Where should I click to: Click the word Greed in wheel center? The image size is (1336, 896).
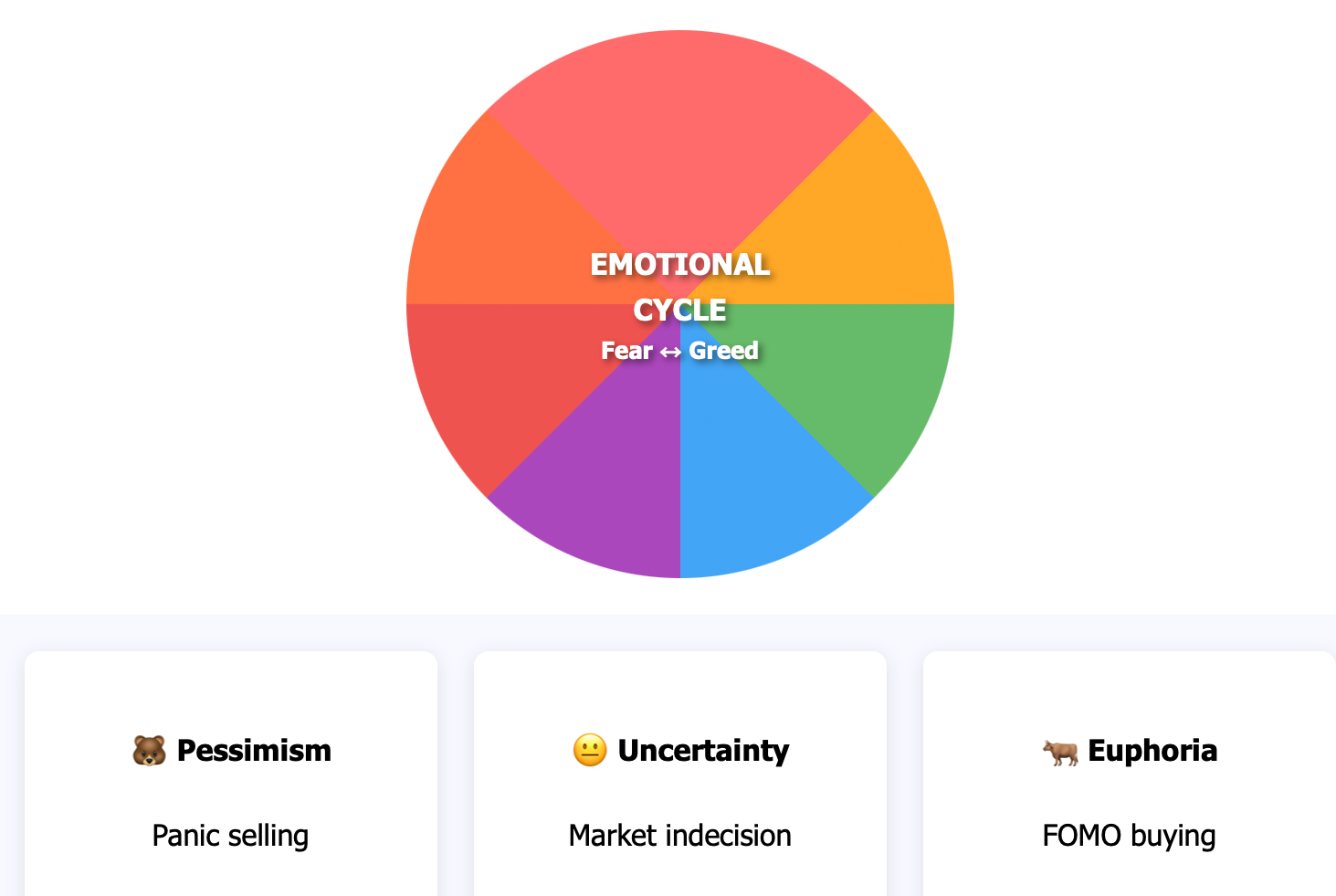tap(724, 351)
